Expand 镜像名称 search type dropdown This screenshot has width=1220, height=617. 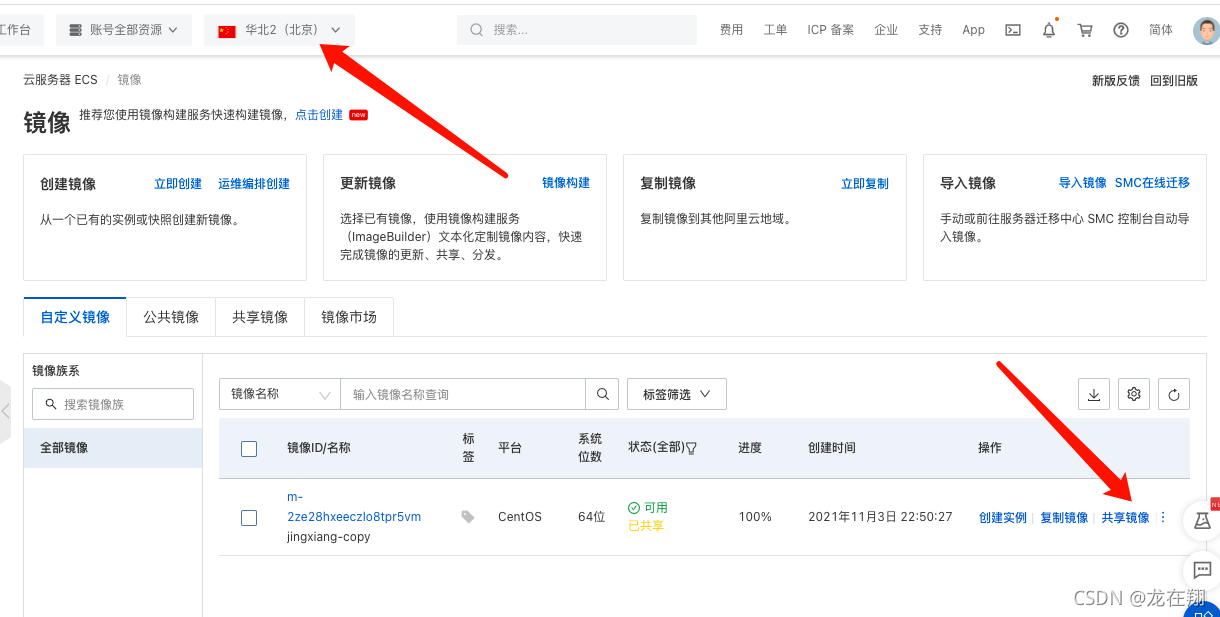click(x=280, y=394)
